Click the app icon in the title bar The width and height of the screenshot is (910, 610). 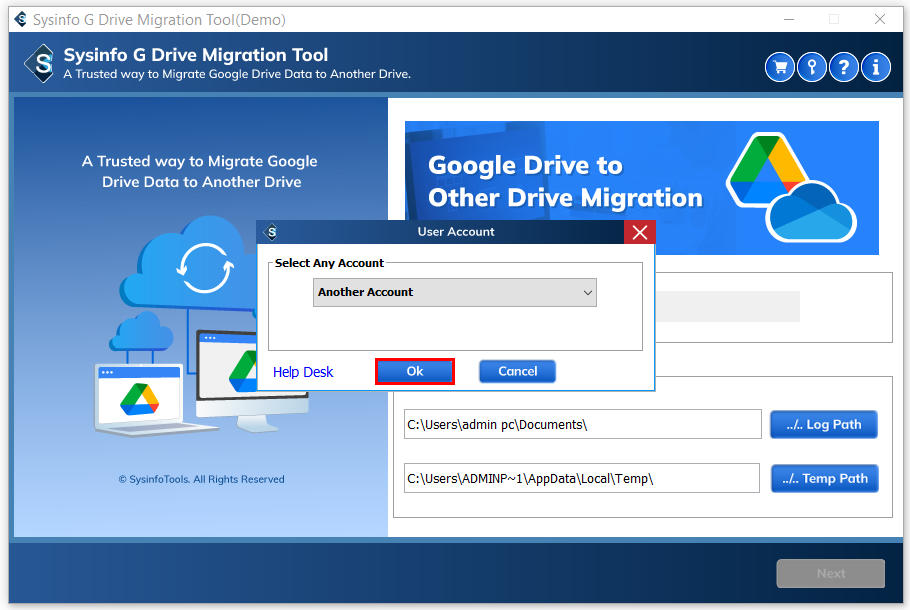19,19
